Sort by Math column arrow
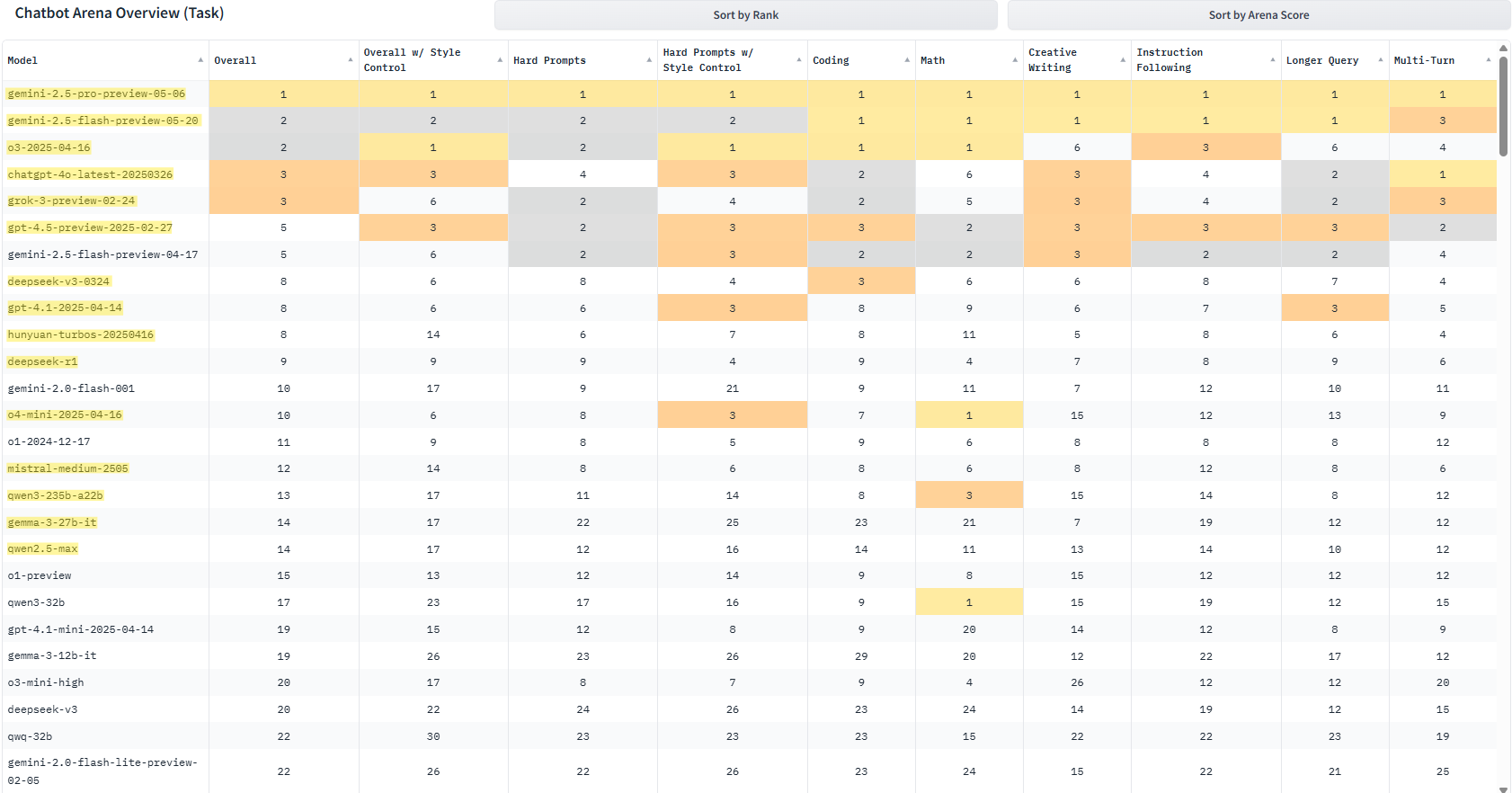Image resolution: width=1512 pixels, height=793 pixels. [1015, 60]
